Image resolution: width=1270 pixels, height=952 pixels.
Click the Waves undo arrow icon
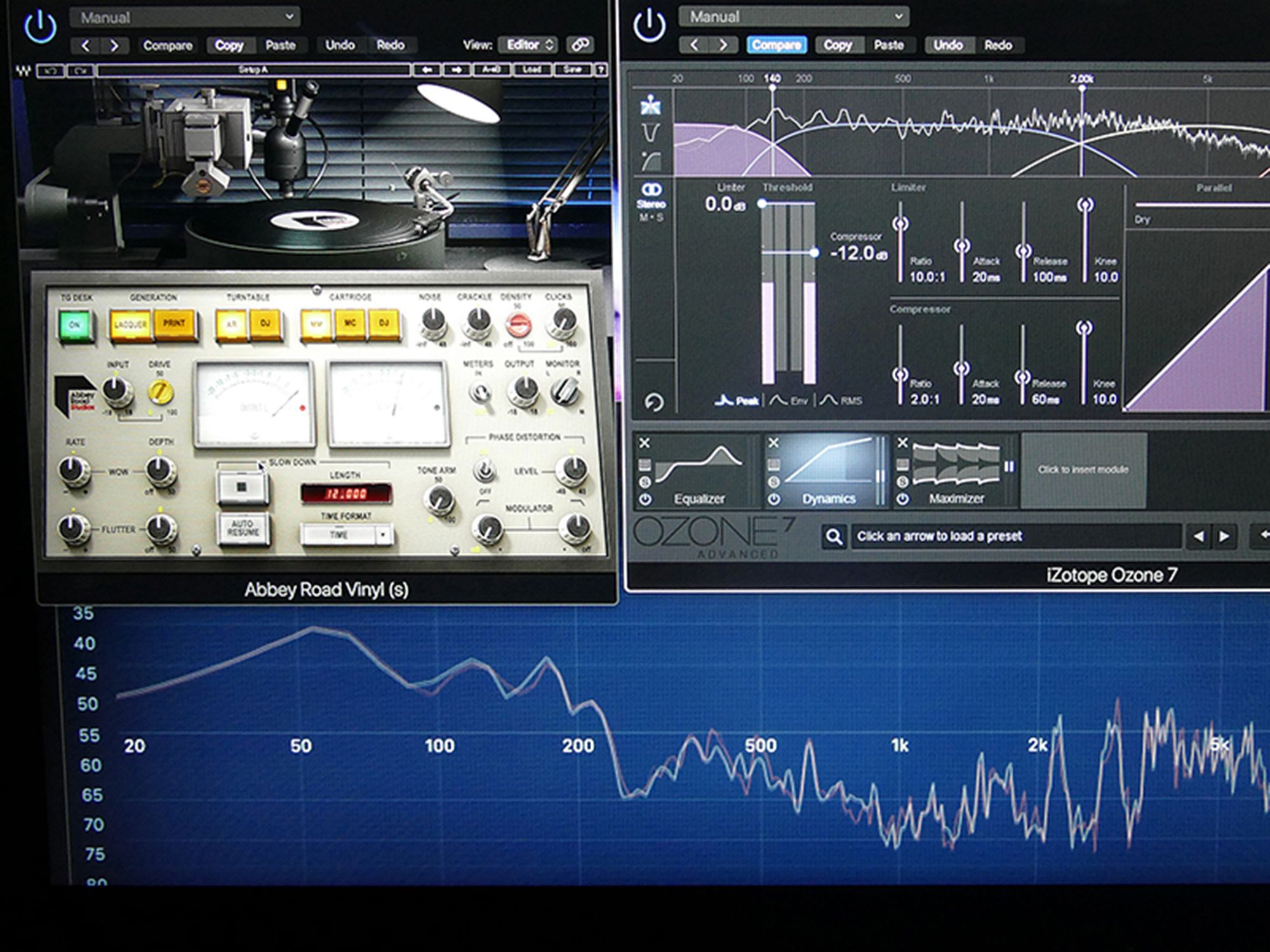pos(50,70)
